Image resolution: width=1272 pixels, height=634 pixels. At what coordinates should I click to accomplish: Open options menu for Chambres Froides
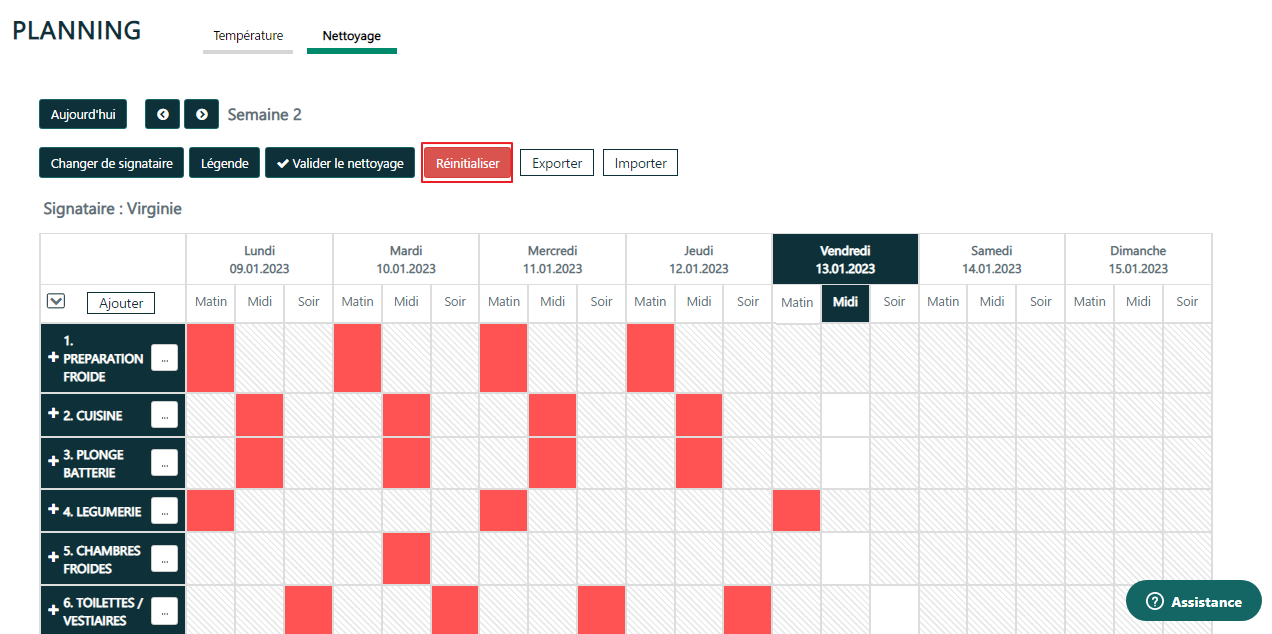[164, 559]
